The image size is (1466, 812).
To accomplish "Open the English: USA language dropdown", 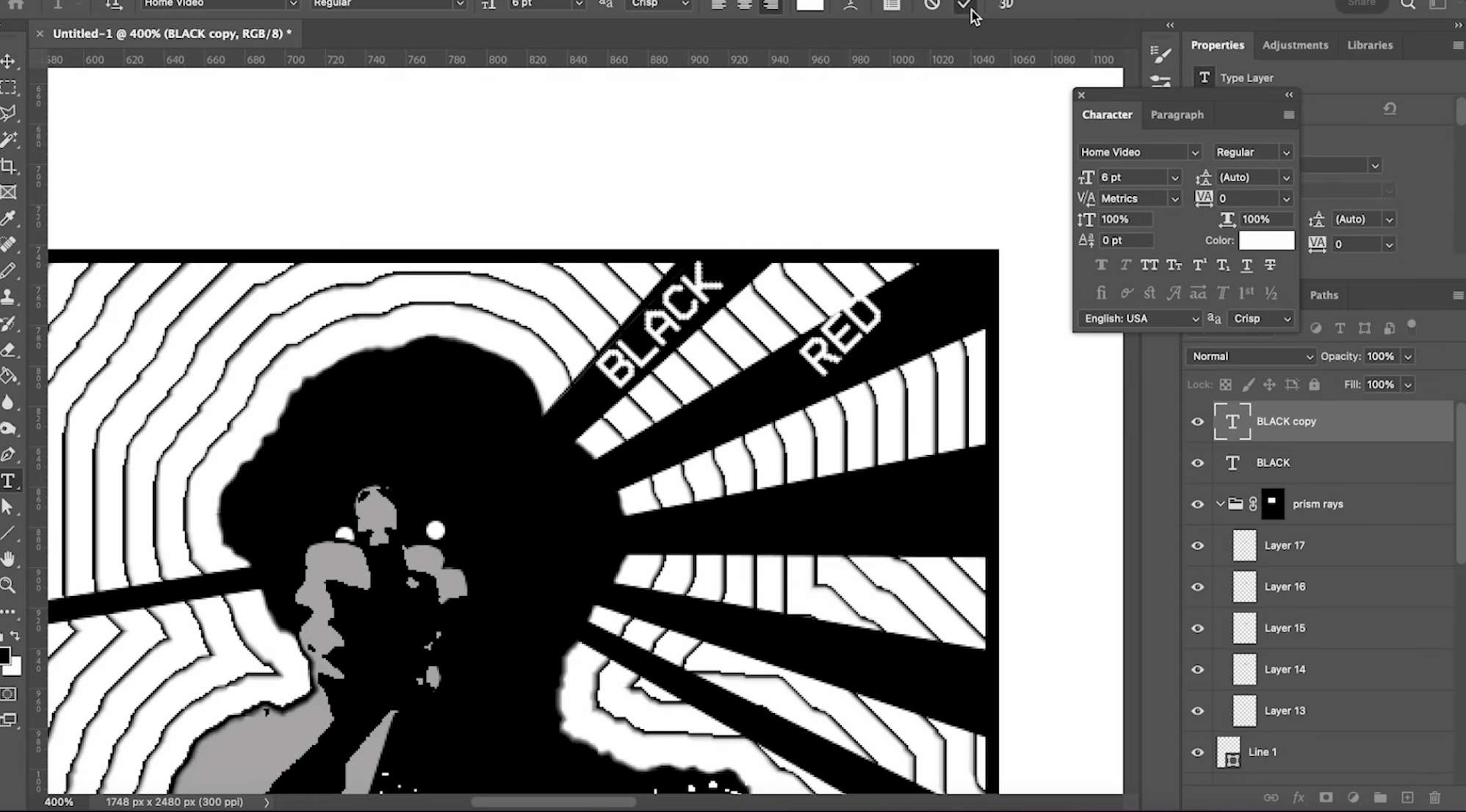I will [x=1140, y=319].
